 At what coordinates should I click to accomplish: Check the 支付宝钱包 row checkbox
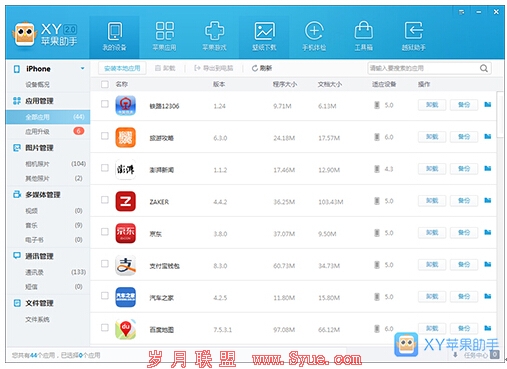(105, 264)
